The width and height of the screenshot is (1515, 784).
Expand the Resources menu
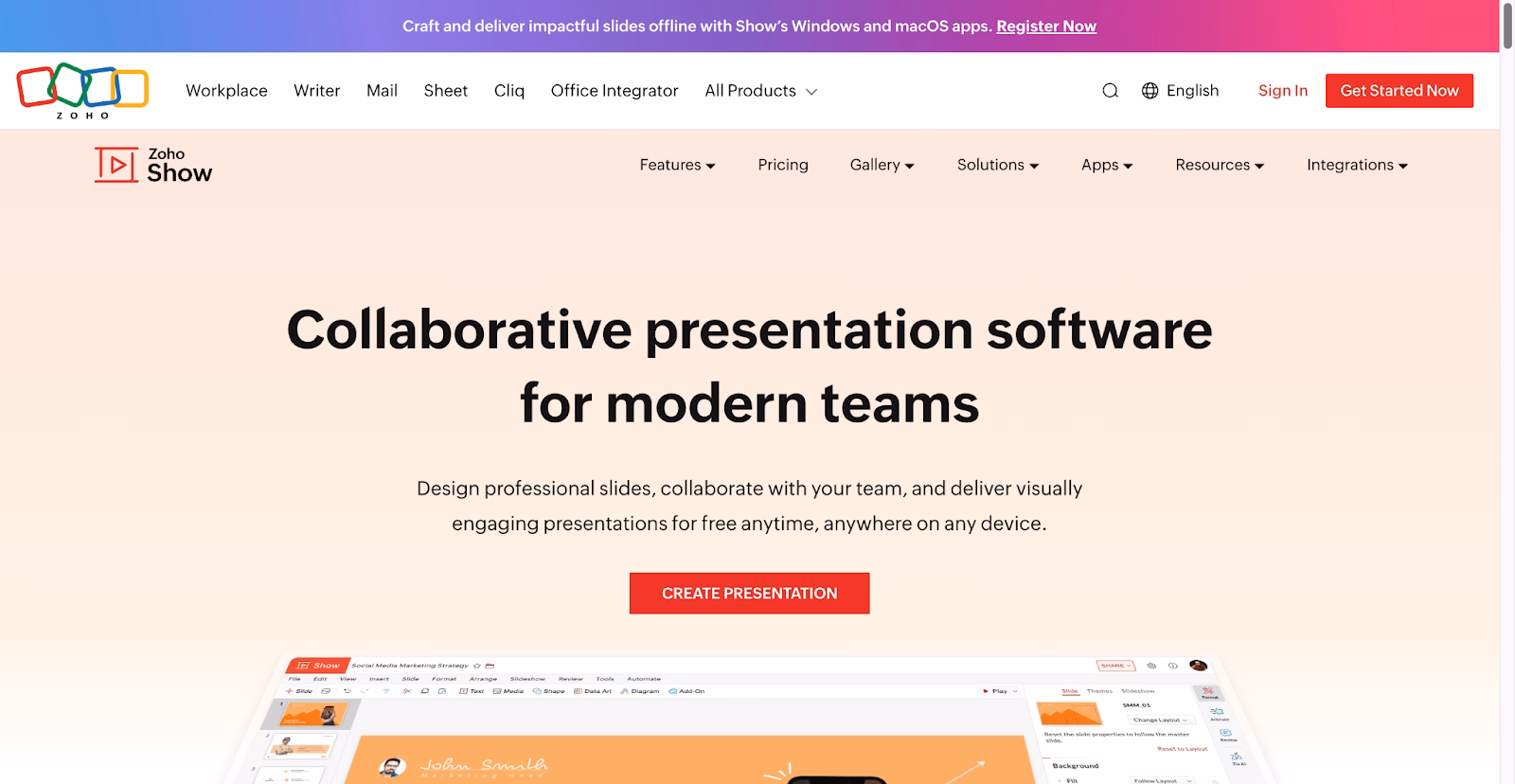[1220, 165]
